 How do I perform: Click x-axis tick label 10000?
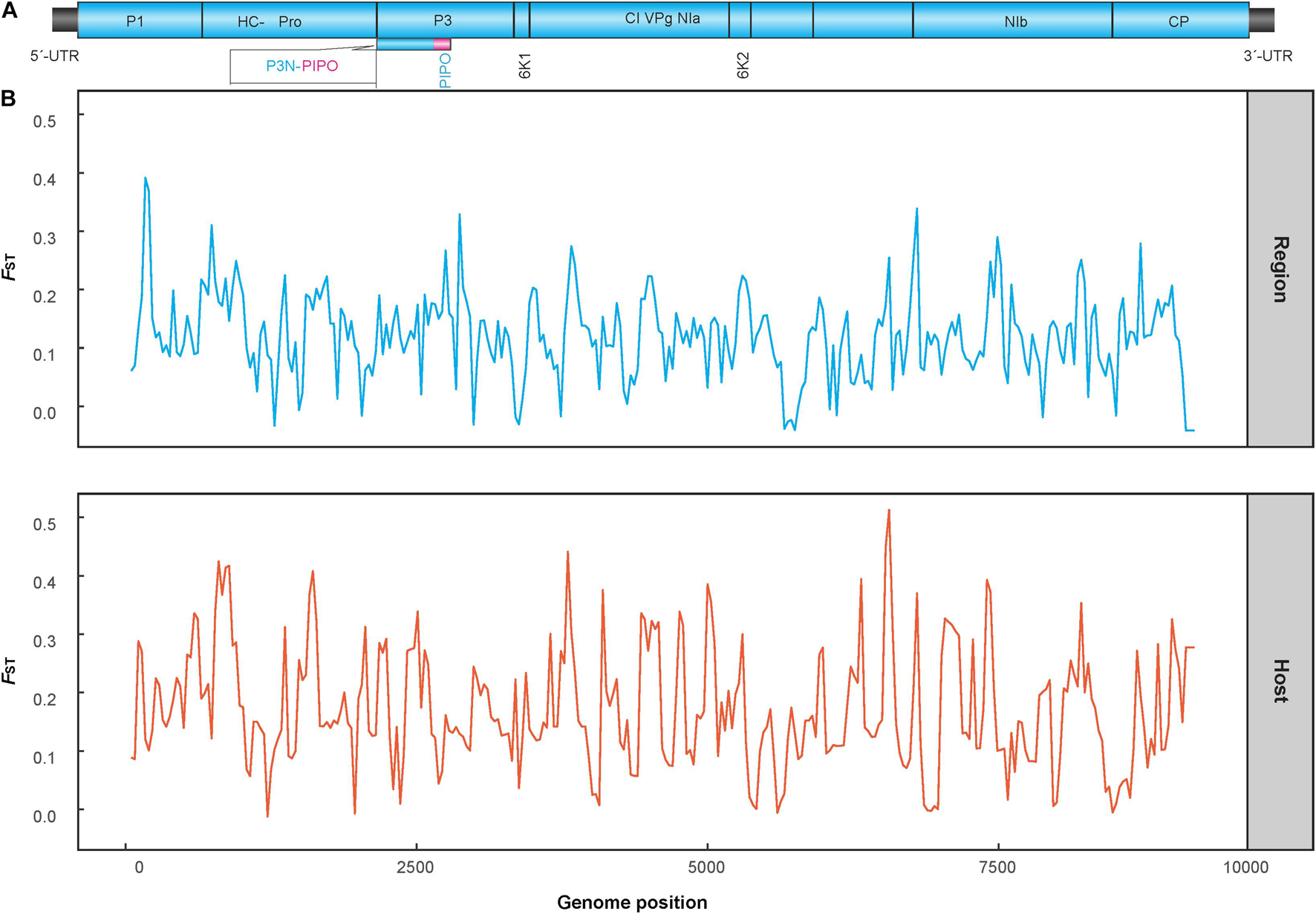(1246, 867)
